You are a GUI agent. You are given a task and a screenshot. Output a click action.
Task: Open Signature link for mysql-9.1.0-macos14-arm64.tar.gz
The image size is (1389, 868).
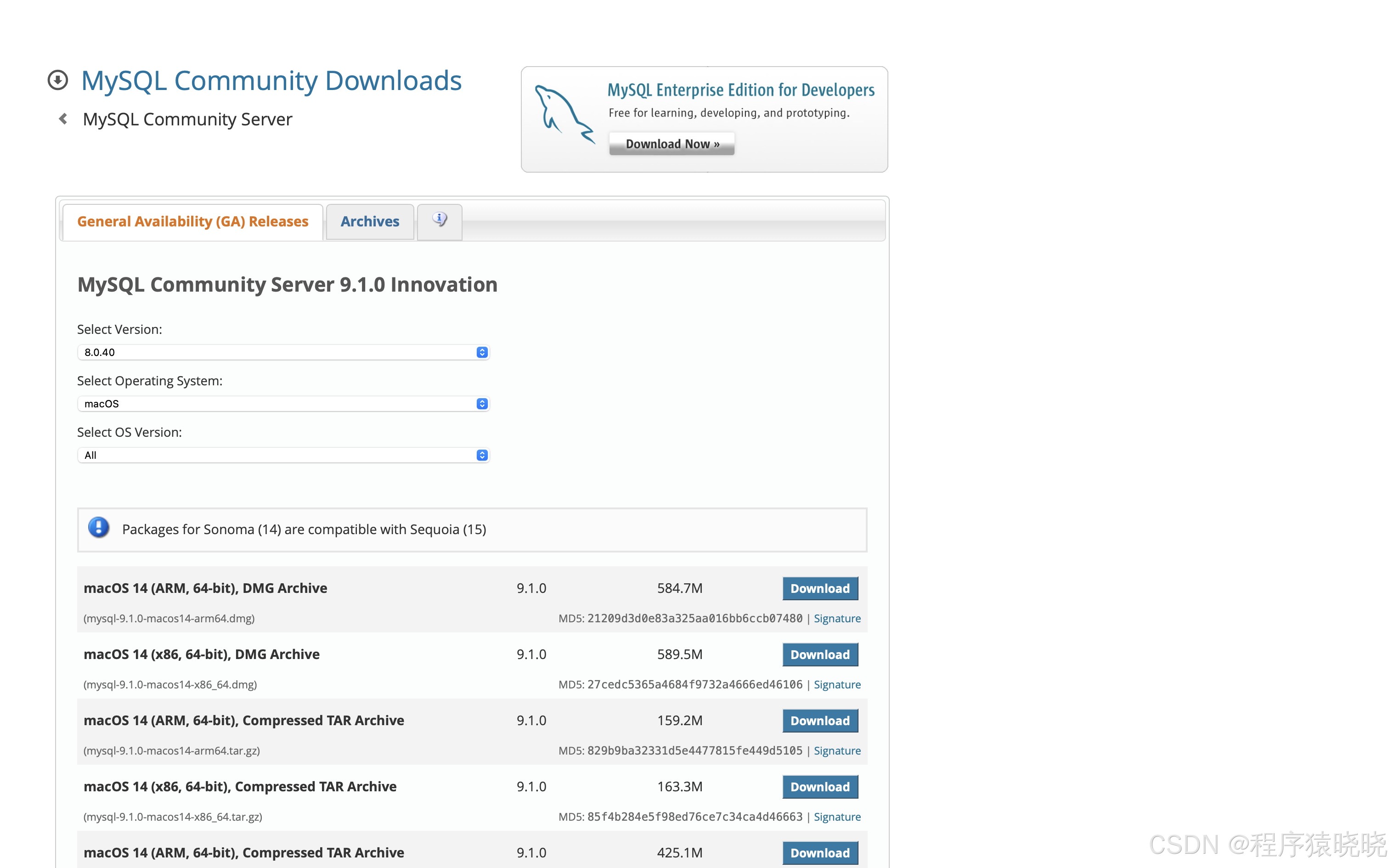pos(837,750)
